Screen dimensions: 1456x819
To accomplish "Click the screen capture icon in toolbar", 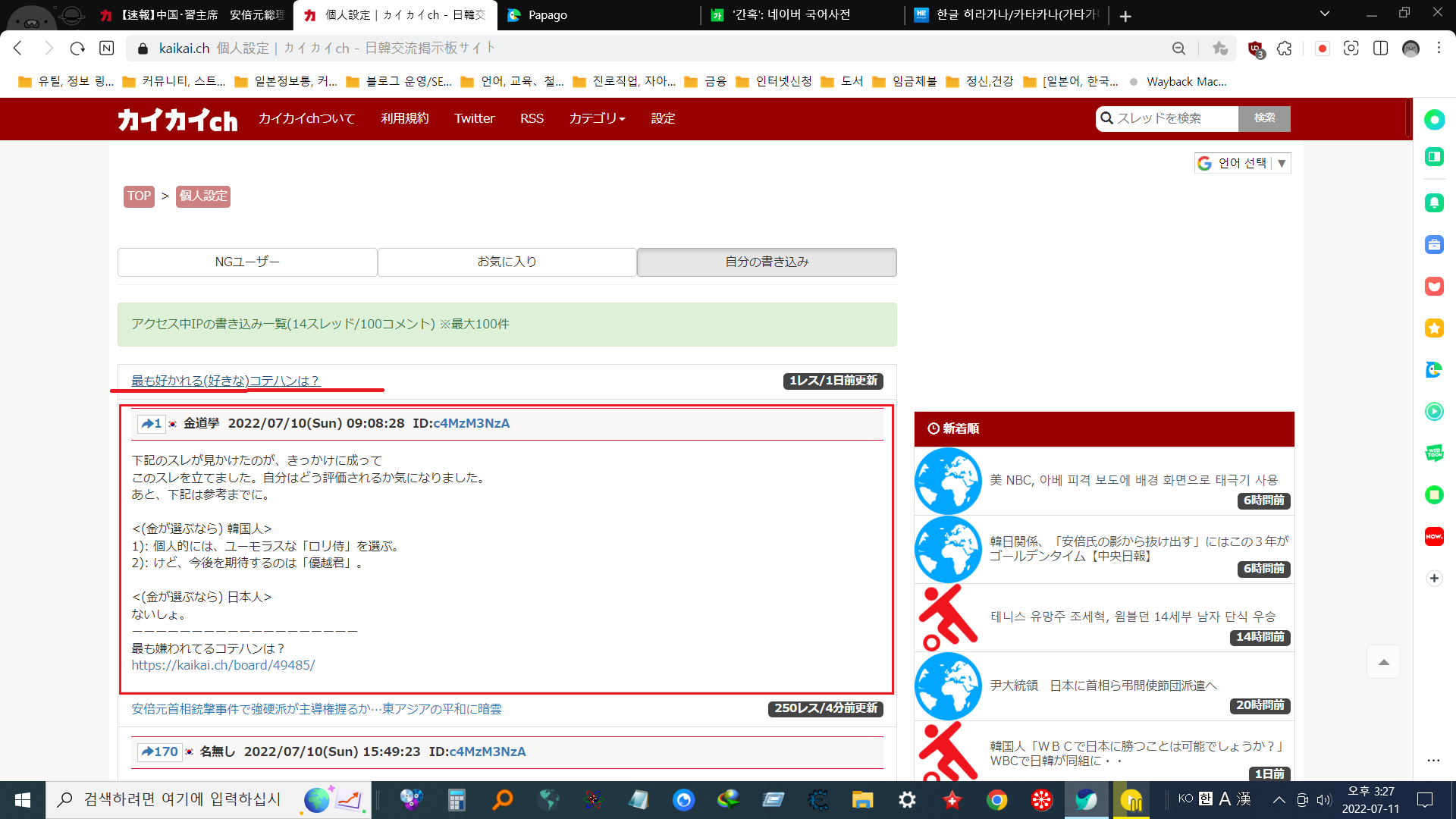I will click(x=1351, y=49).
